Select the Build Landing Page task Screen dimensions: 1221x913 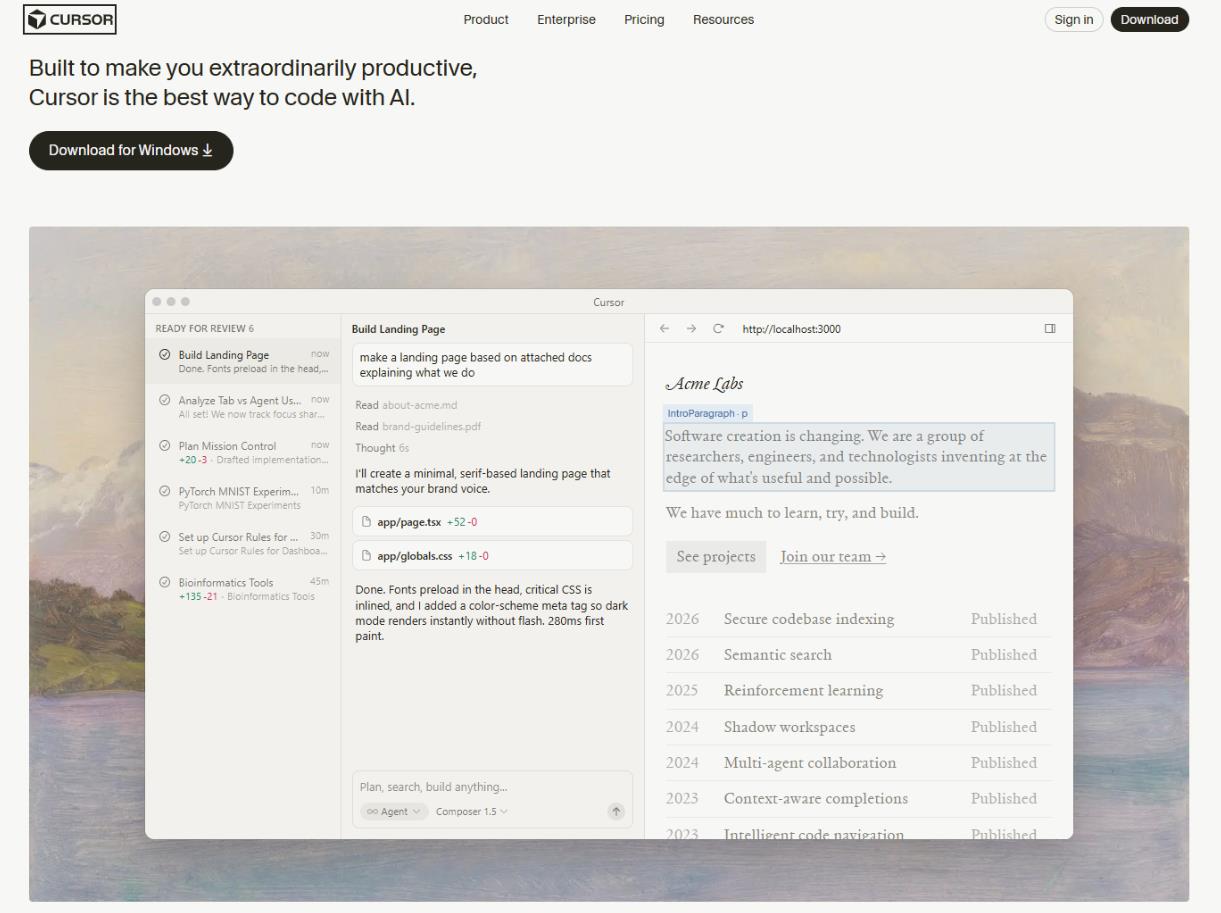(243, 361)
